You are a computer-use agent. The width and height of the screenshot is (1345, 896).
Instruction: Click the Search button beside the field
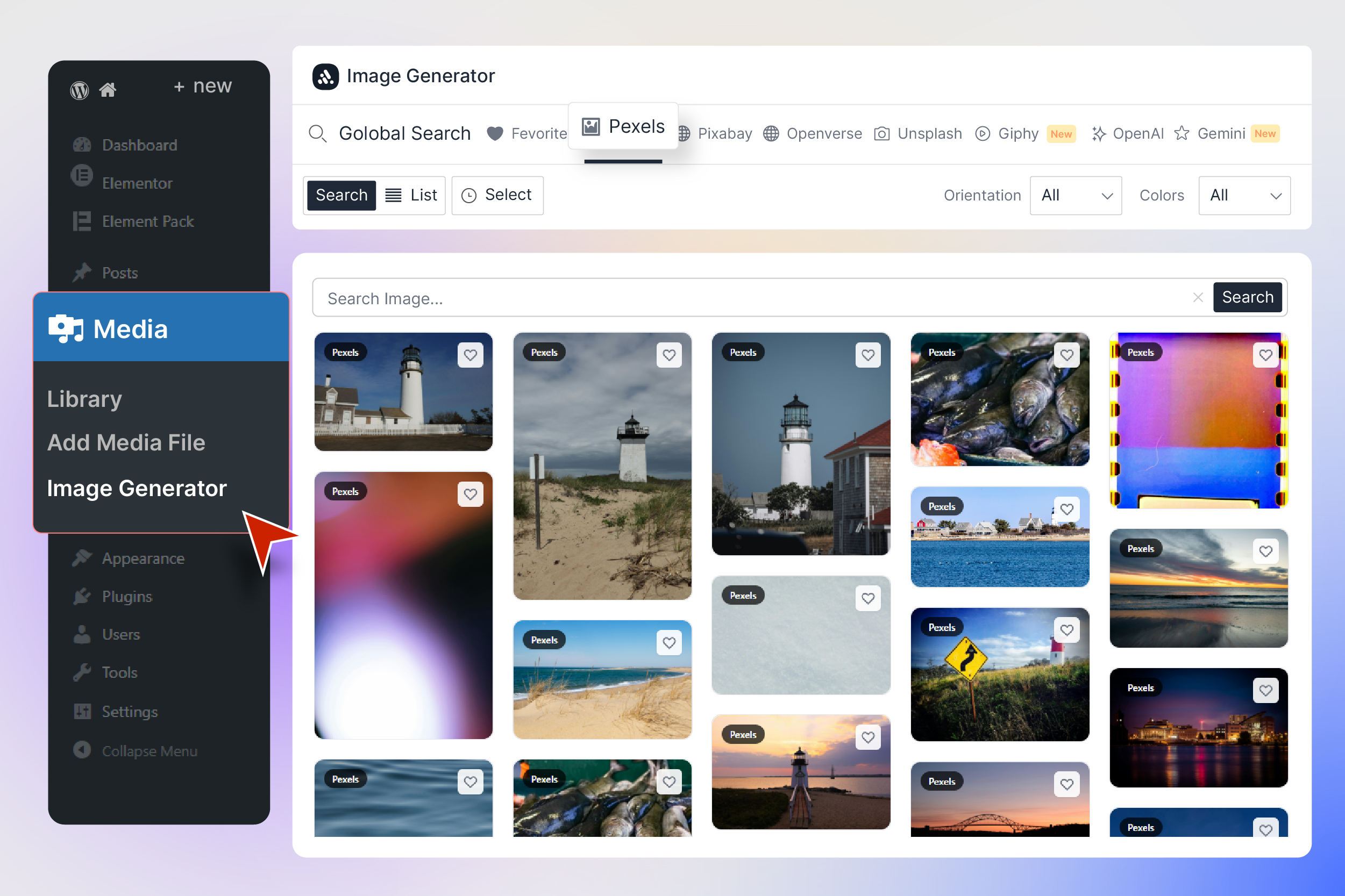click(1247, 297)
